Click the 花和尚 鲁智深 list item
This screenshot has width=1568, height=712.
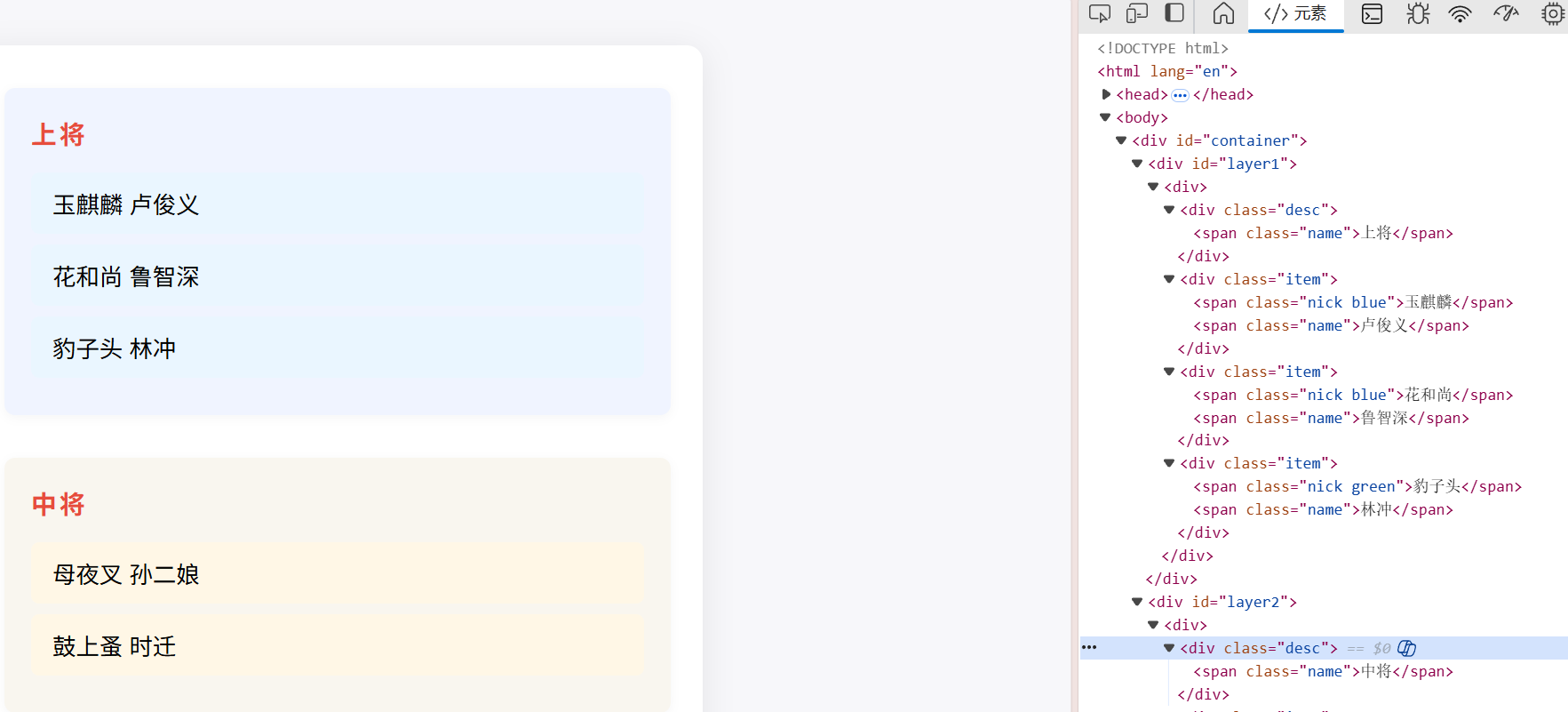pyautogui.click(x=338, y=276)
